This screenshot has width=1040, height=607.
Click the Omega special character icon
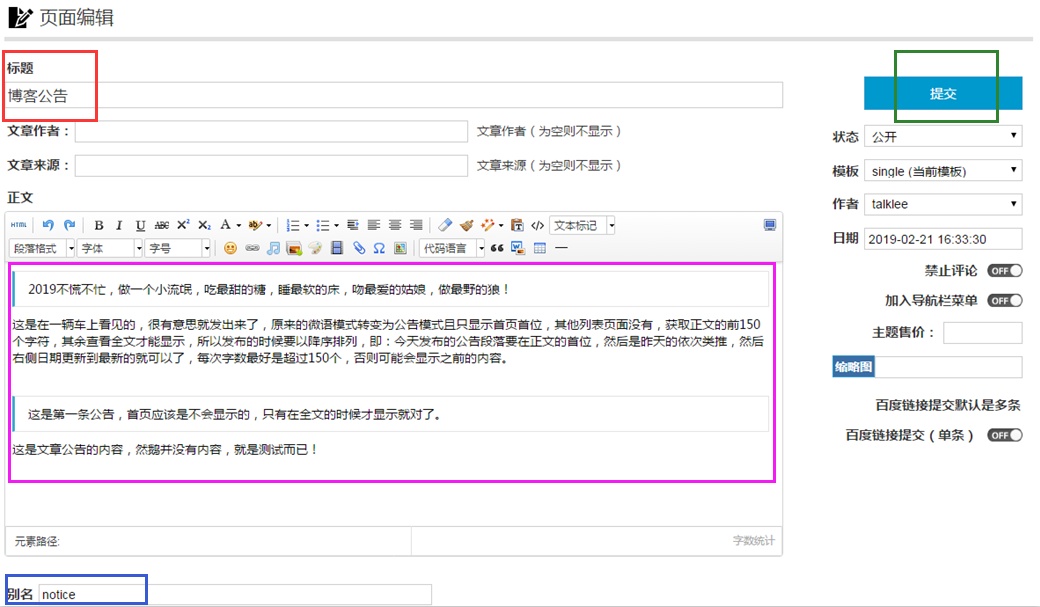click(x=379, y=248)
